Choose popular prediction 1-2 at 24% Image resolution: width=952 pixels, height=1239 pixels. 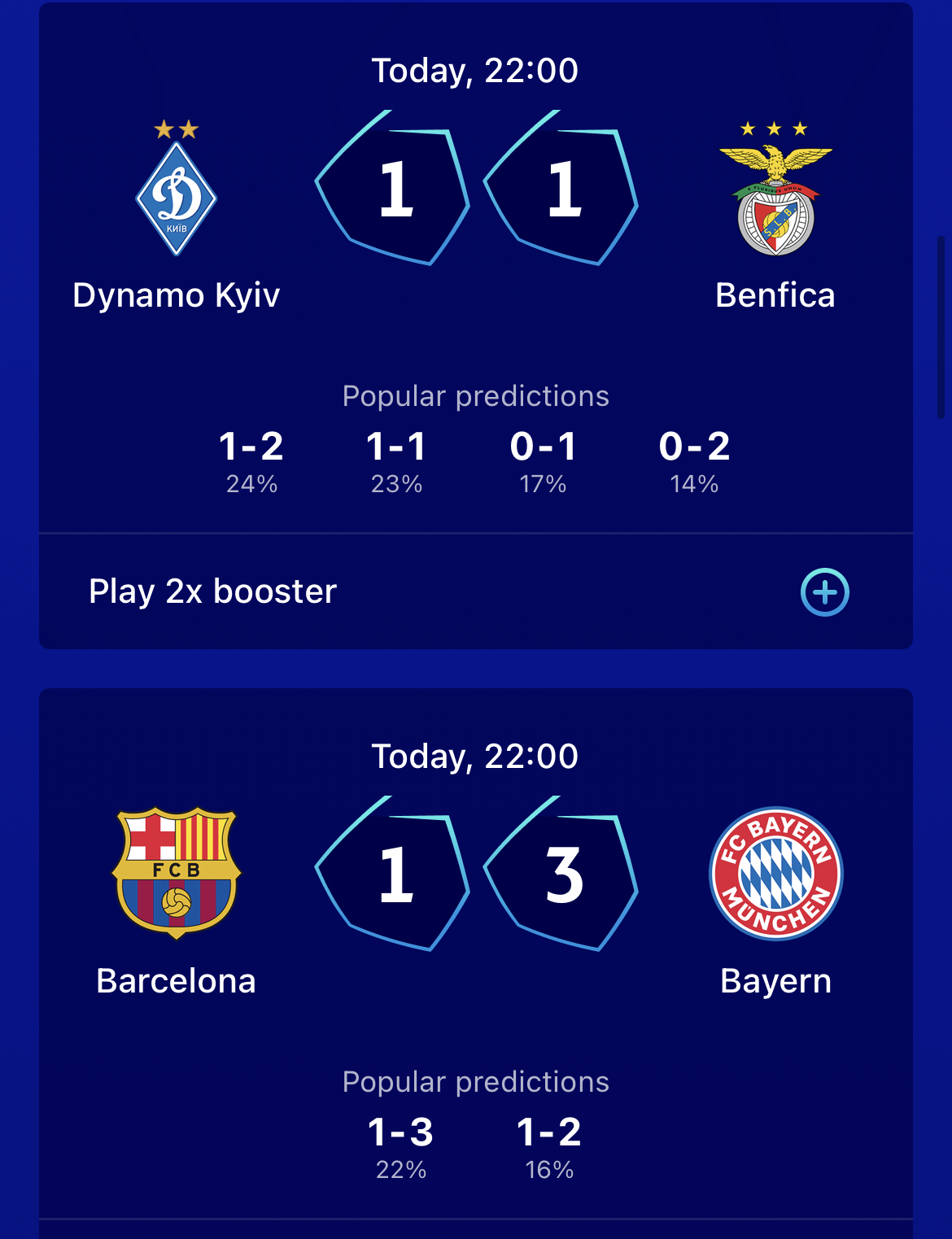click(251, 460)
